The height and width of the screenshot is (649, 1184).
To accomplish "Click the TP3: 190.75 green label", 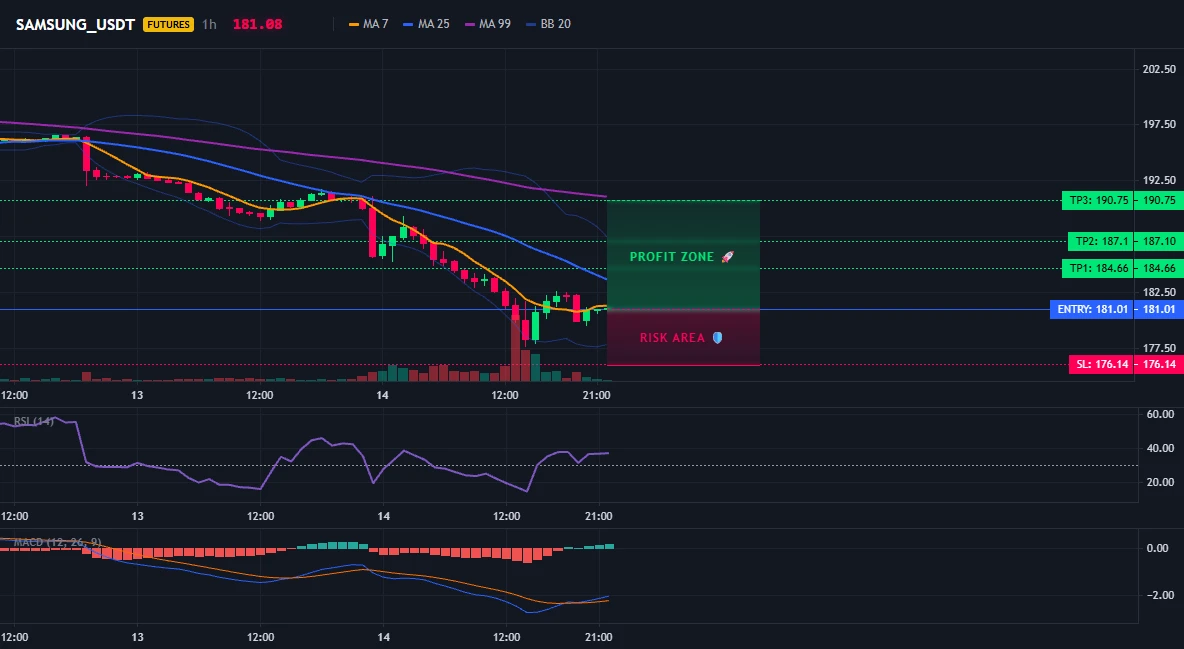I will coord(1097,200).
